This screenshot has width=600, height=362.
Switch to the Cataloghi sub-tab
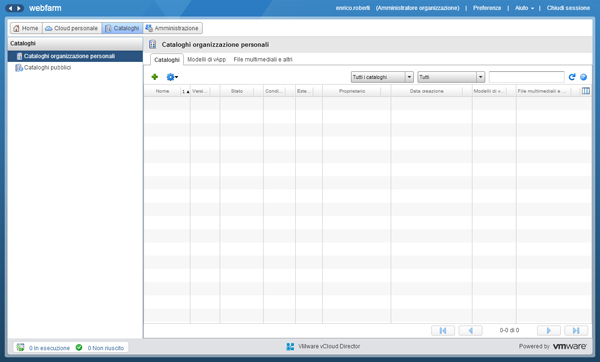coord(167,60)
